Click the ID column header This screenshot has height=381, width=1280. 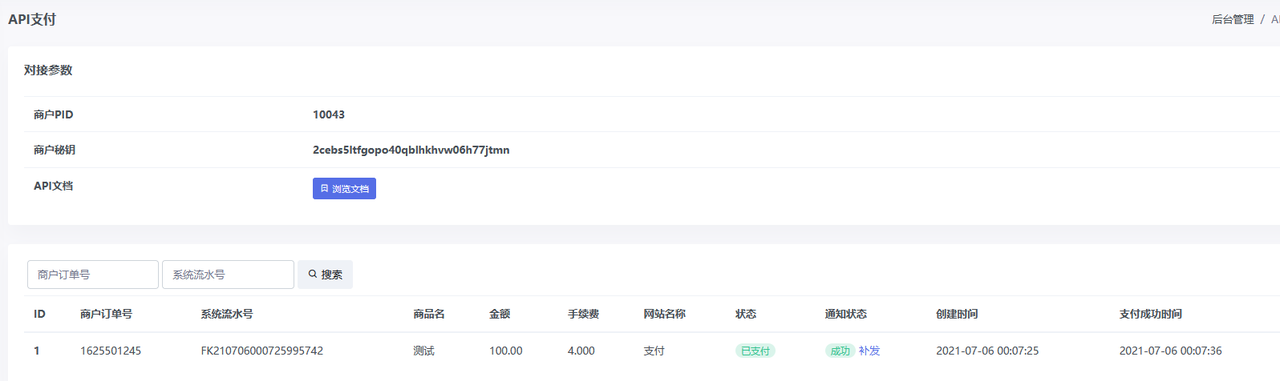(x=40, y=314)
